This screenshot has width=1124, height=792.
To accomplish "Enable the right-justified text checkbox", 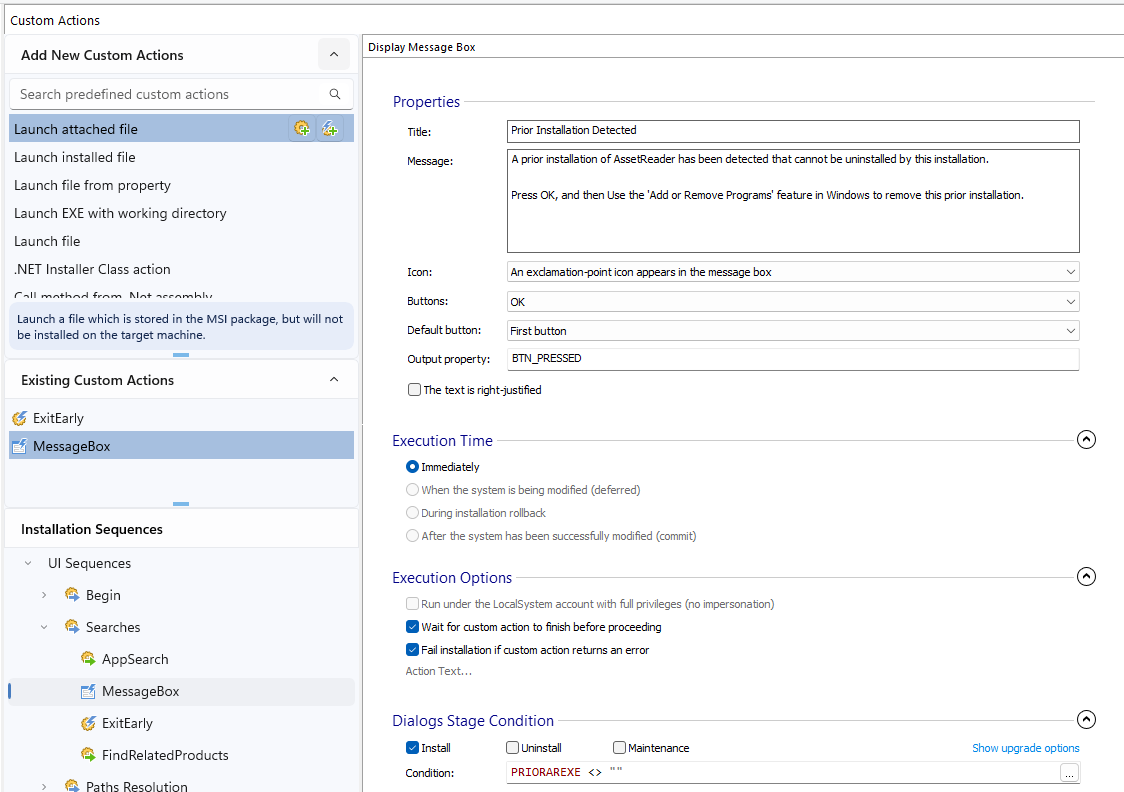I will tap(414, 390).
